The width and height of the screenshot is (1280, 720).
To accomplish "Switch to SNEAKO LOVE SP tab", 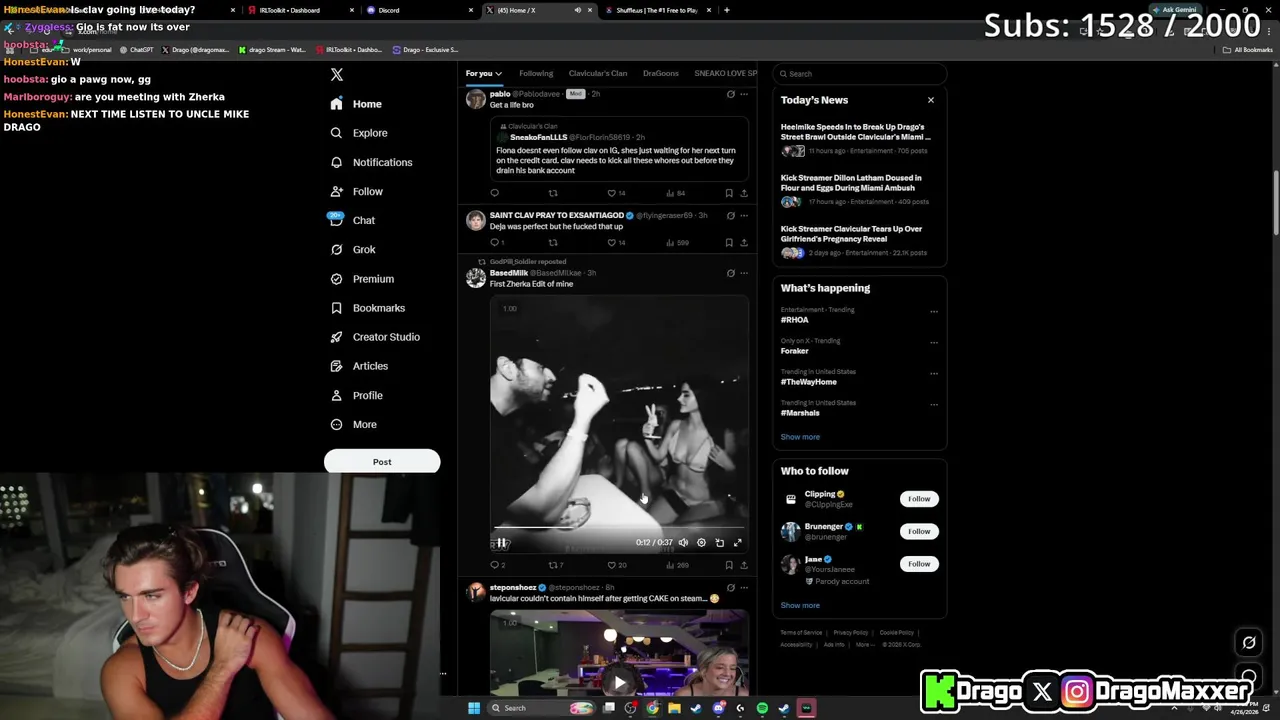I will coord(726,73).
